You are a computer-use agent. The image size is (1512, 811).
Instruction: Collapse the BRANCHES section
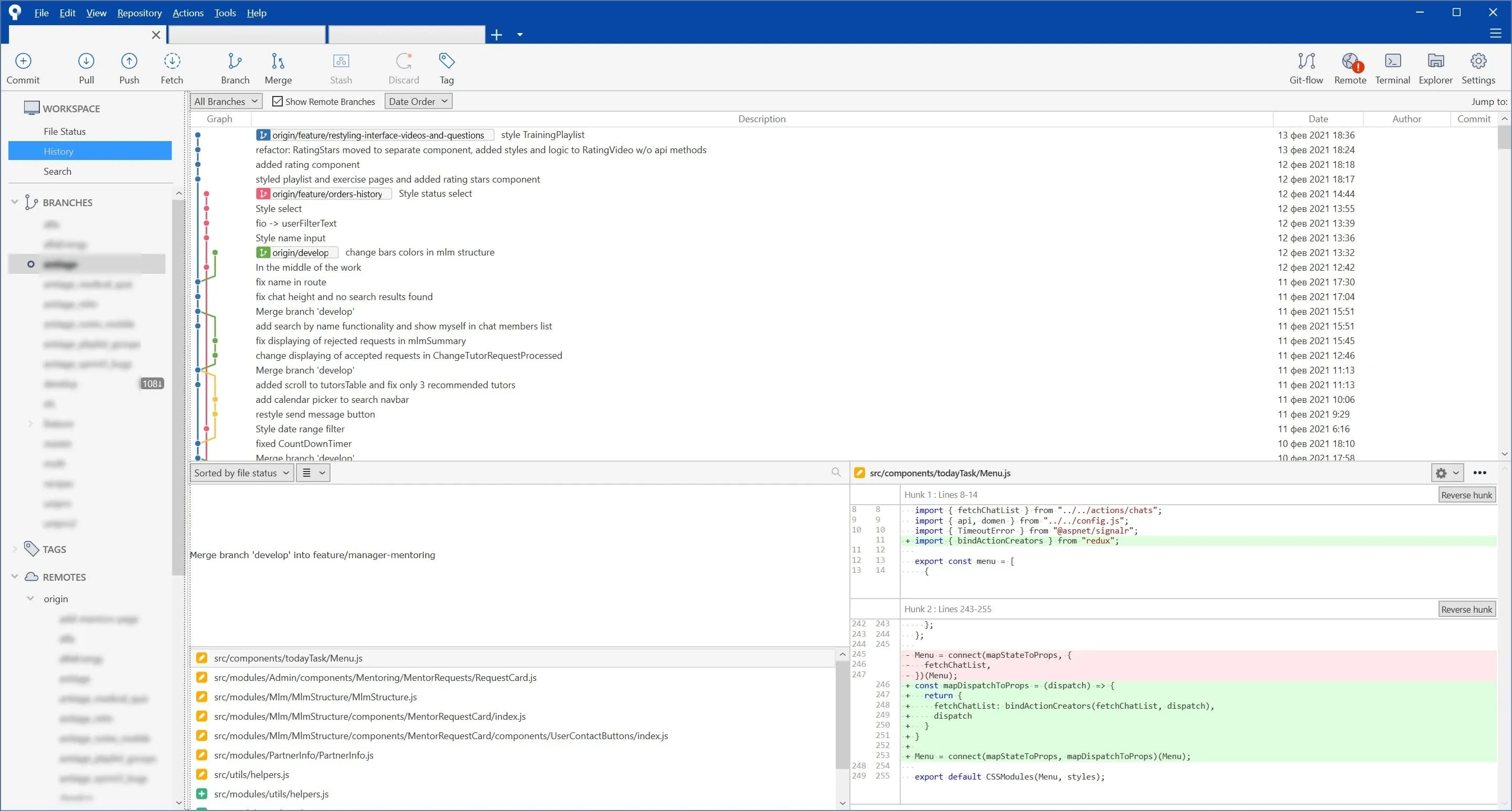(x=15, y=202)
